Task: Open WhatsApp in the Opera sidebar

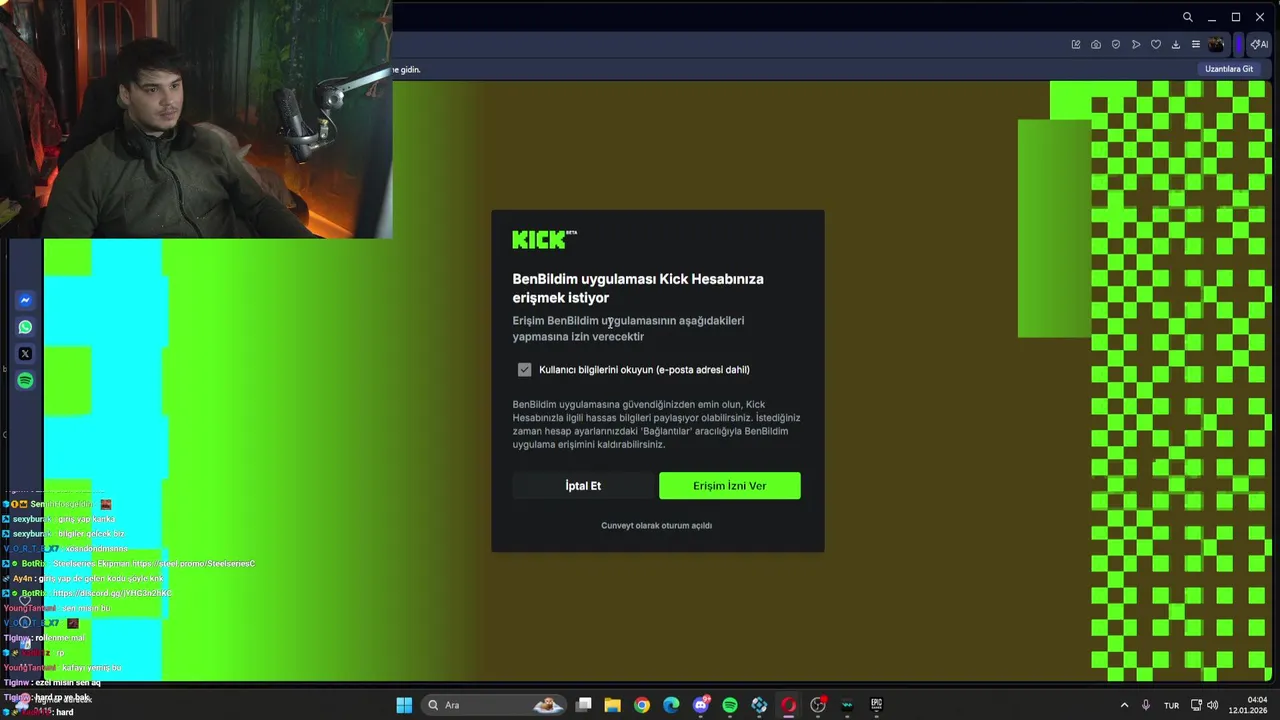Action: tap(25, 327)
